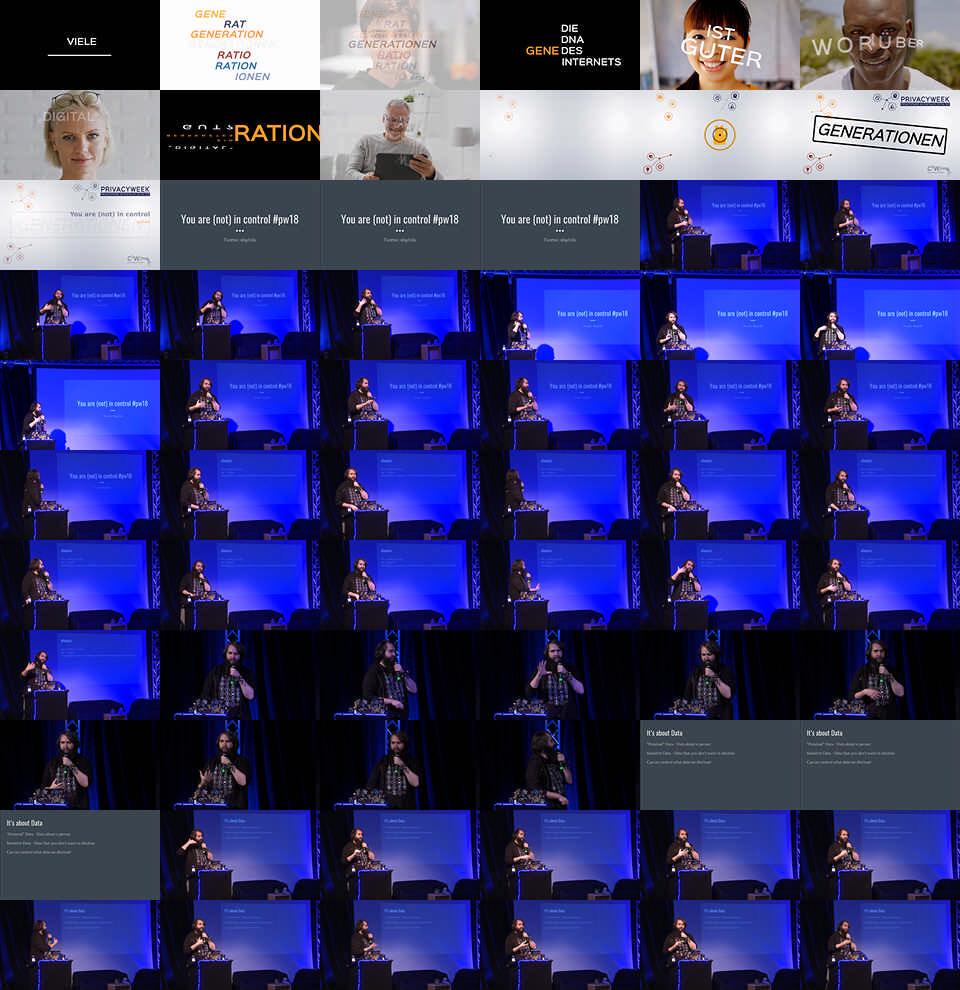Select the third gray '#pw18' title slide
Screen dimensions: 960x990
[x=560, y=225]
